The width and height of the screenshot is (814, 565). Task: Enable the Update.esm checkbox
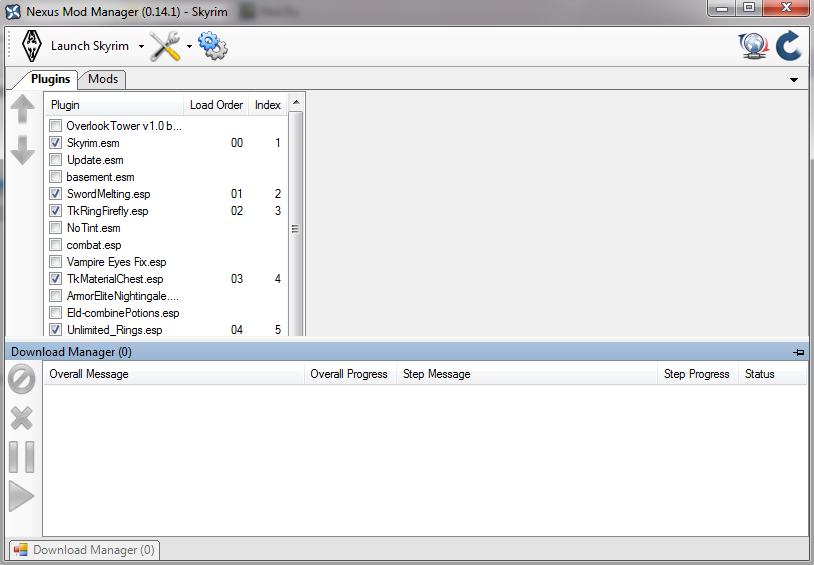coord(56,160)
